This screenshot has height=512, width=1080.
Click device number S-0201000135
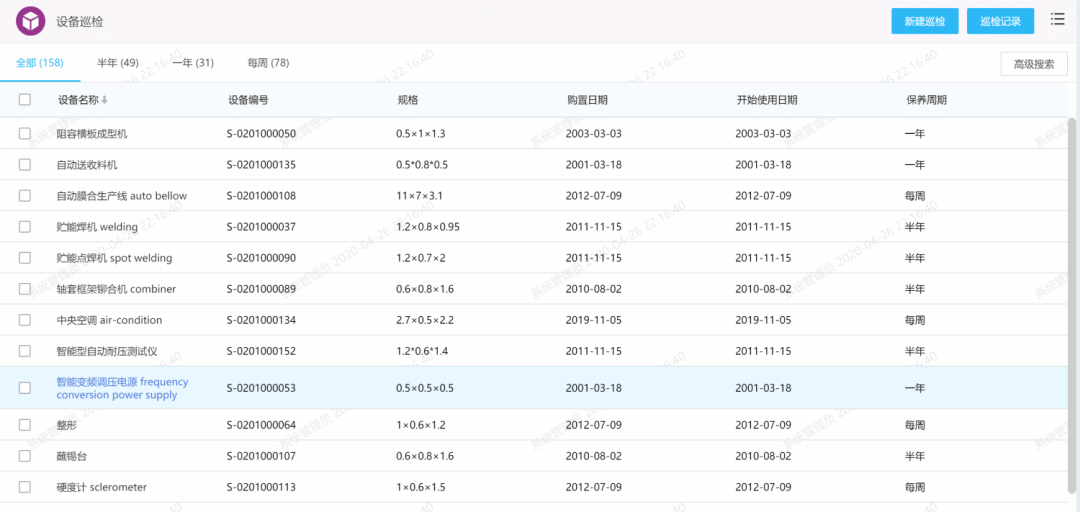pos(261,165)
